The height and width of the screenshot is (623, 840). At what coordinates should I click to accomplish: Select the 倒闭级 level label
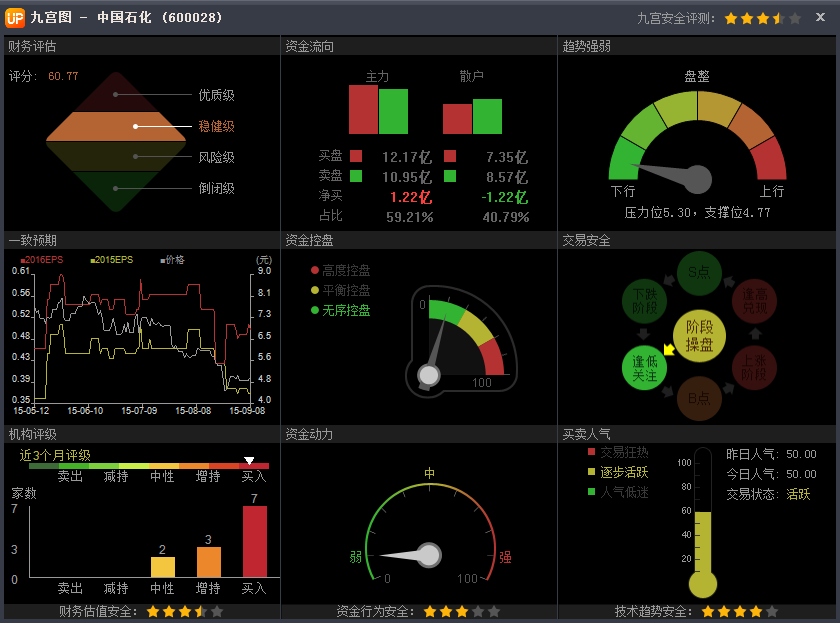(216, 189)
